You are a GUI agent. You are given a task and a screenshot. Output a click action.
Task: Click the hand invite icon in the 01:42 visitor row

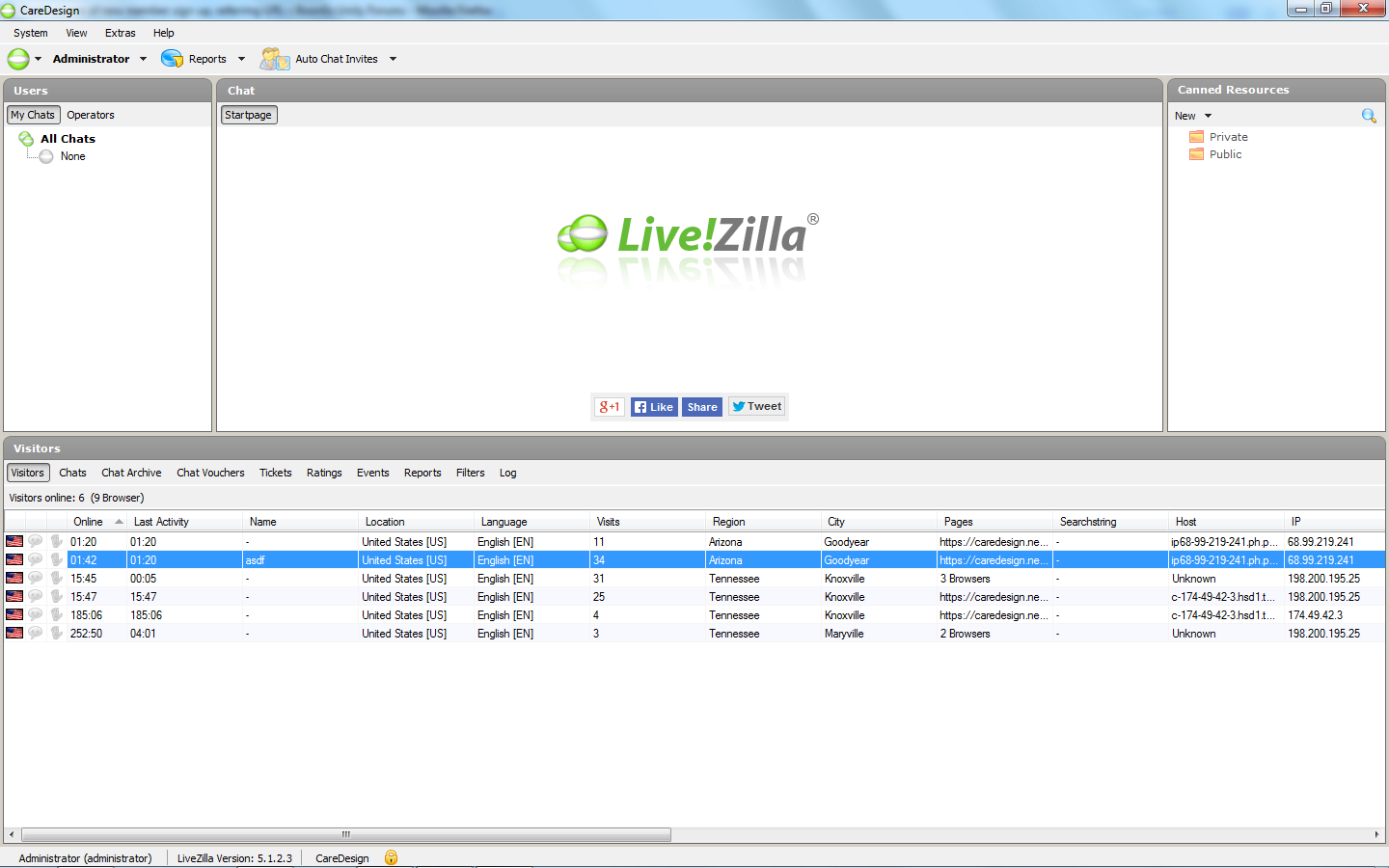[x=57, y=559]
